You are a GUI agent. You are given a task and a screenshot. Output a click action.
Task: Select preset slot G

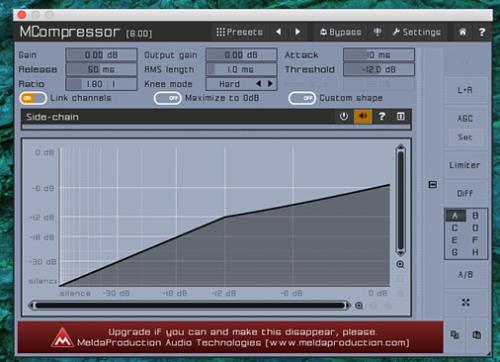tap(454, 252)
